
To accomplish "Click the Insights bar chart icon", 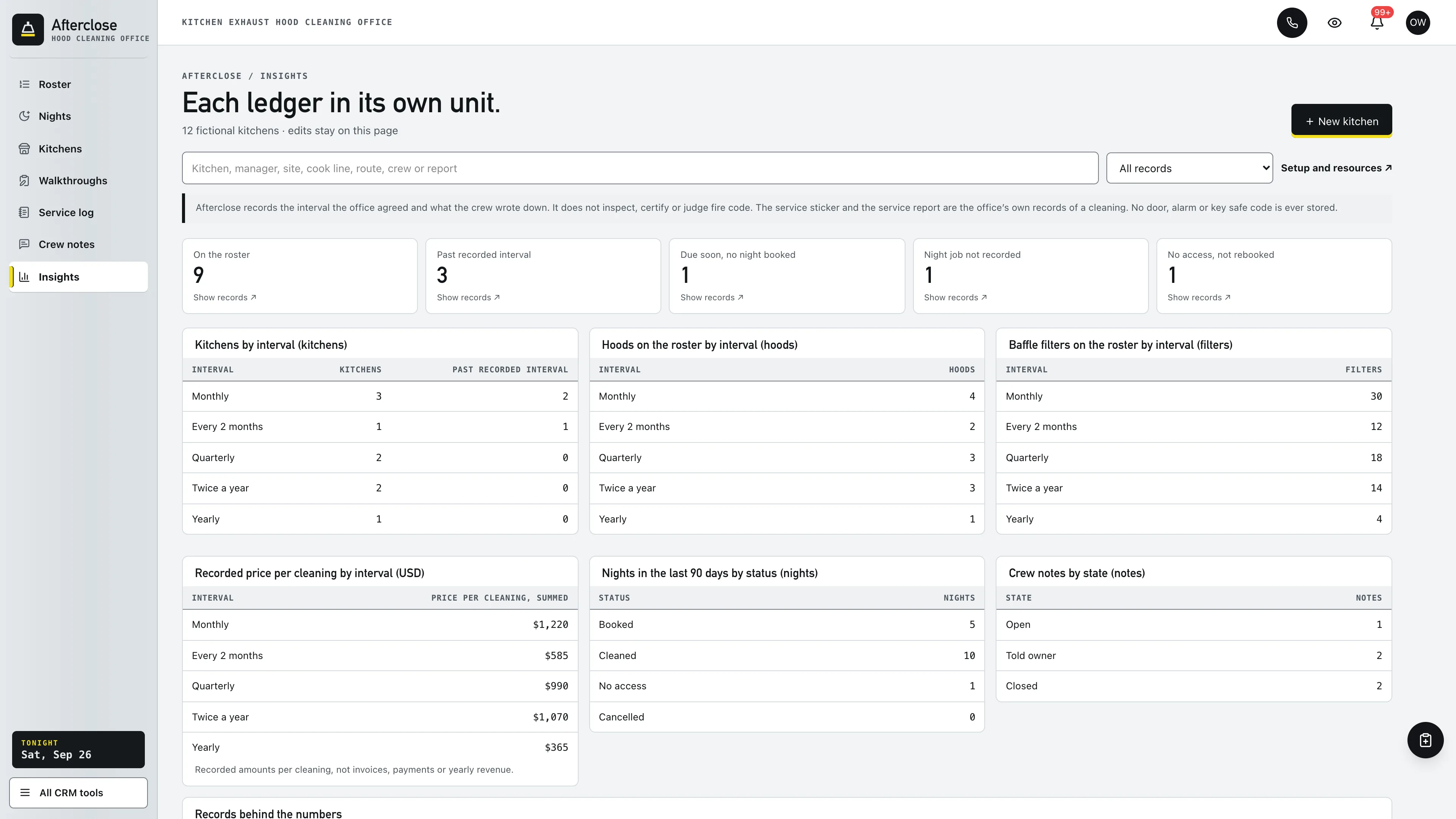I will click(24, 277).
